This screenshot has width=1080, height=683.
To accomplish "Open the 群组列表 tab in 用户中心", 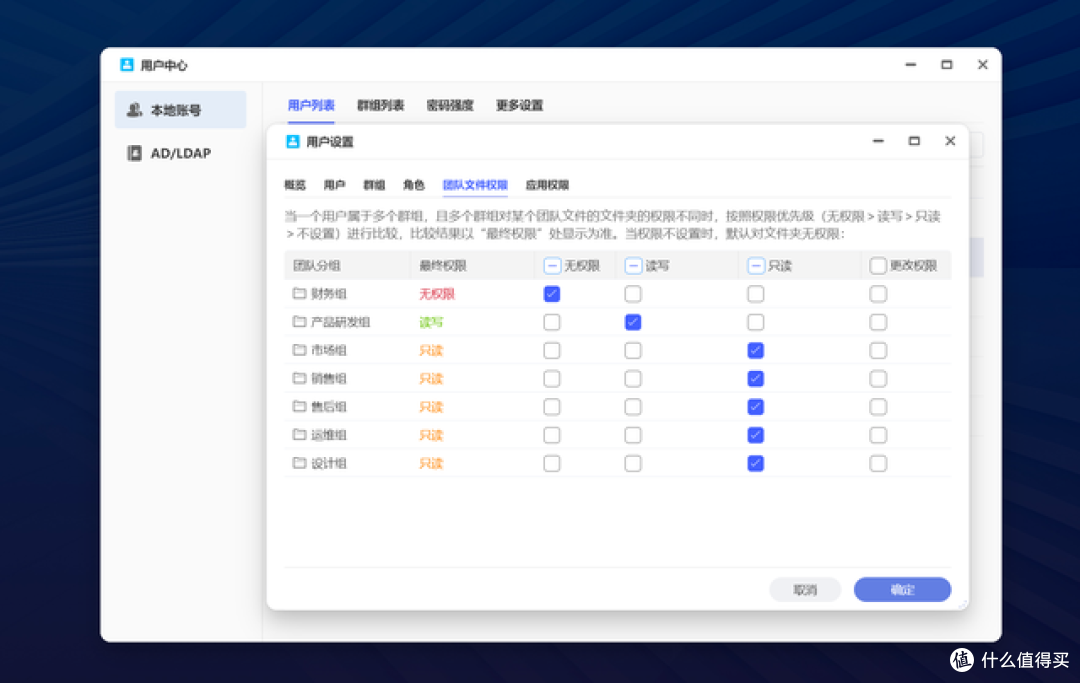I will (380, 105).
